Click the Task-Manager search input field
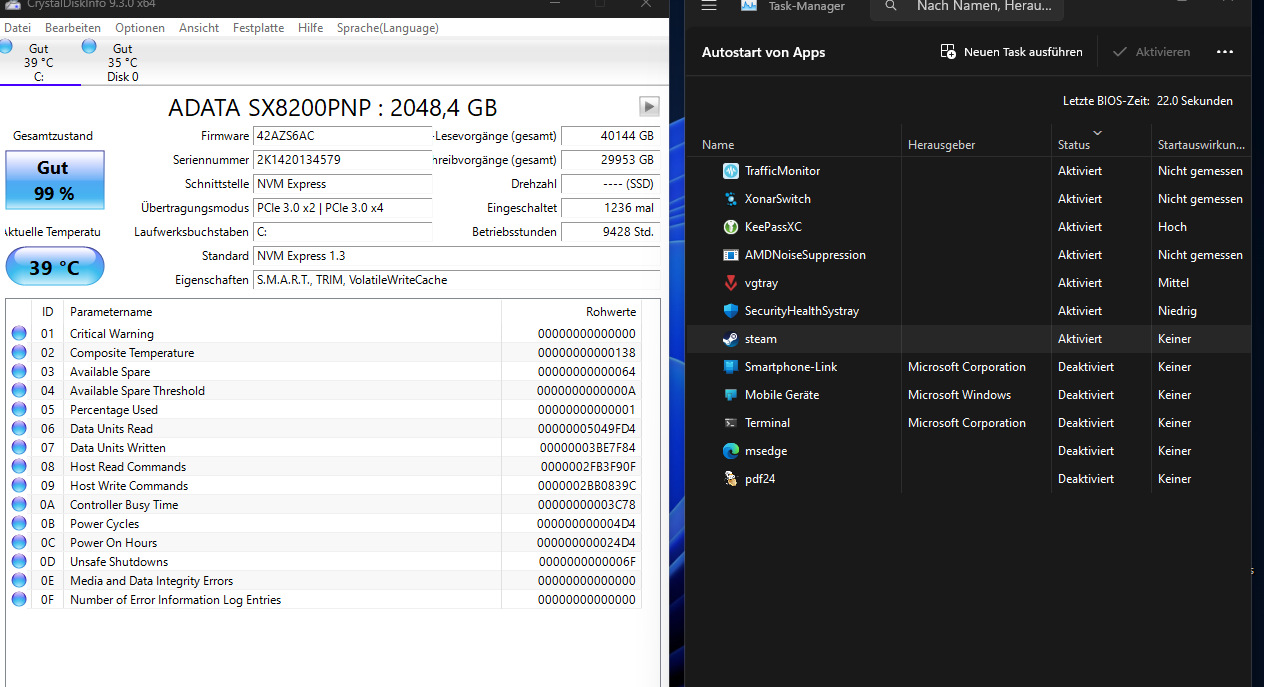This screenshot has width=1264, height=687. click(967, 8)
